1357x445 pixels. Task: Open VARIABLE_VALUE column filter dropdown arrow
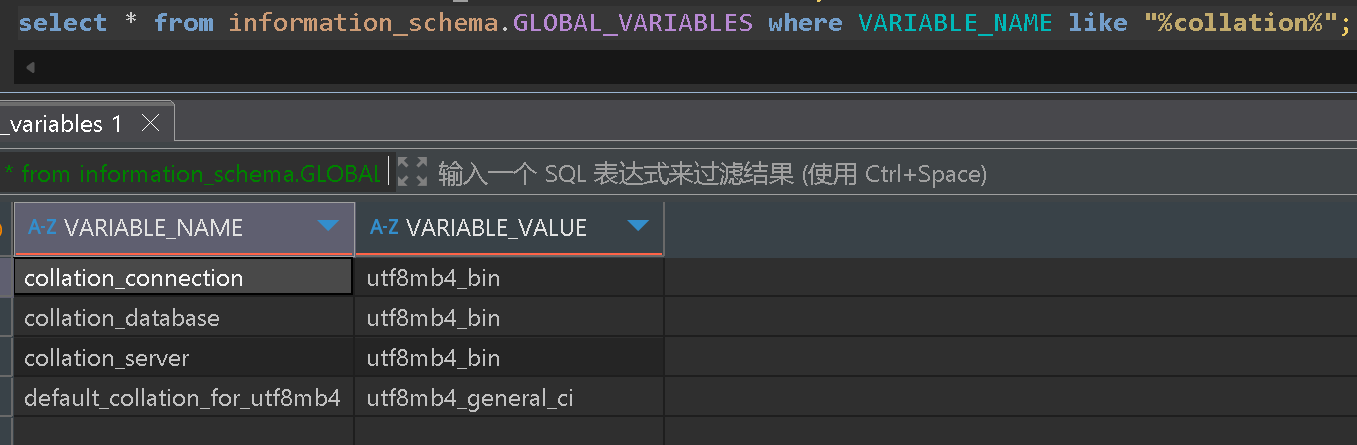pyautogui.click(x=638, y=226)
